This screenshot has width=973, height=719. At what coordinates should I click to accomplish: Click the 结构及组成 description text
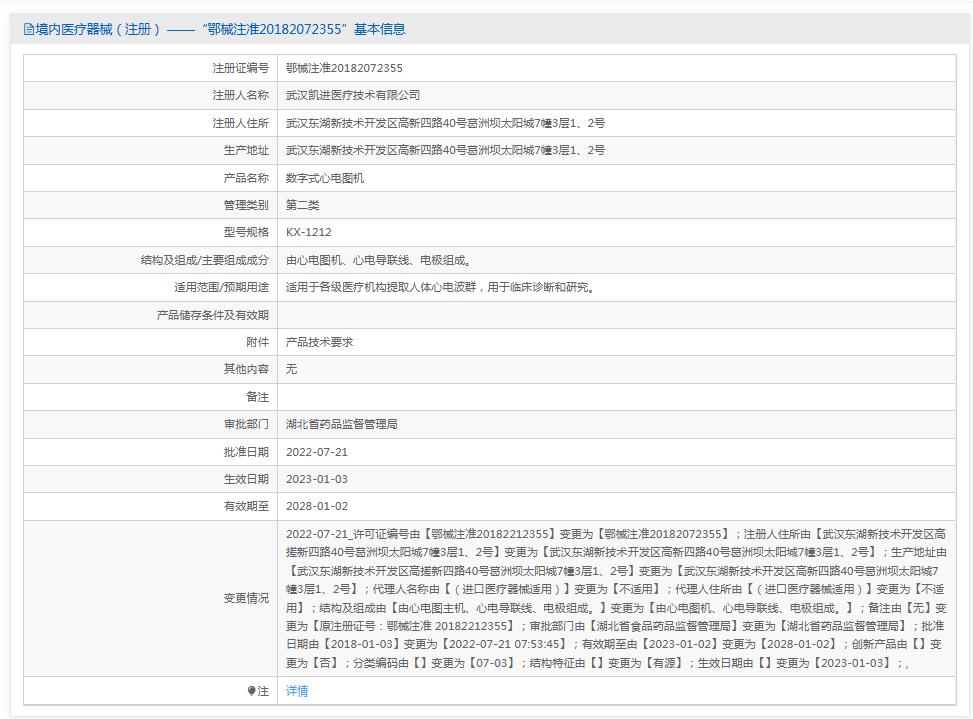378,260
